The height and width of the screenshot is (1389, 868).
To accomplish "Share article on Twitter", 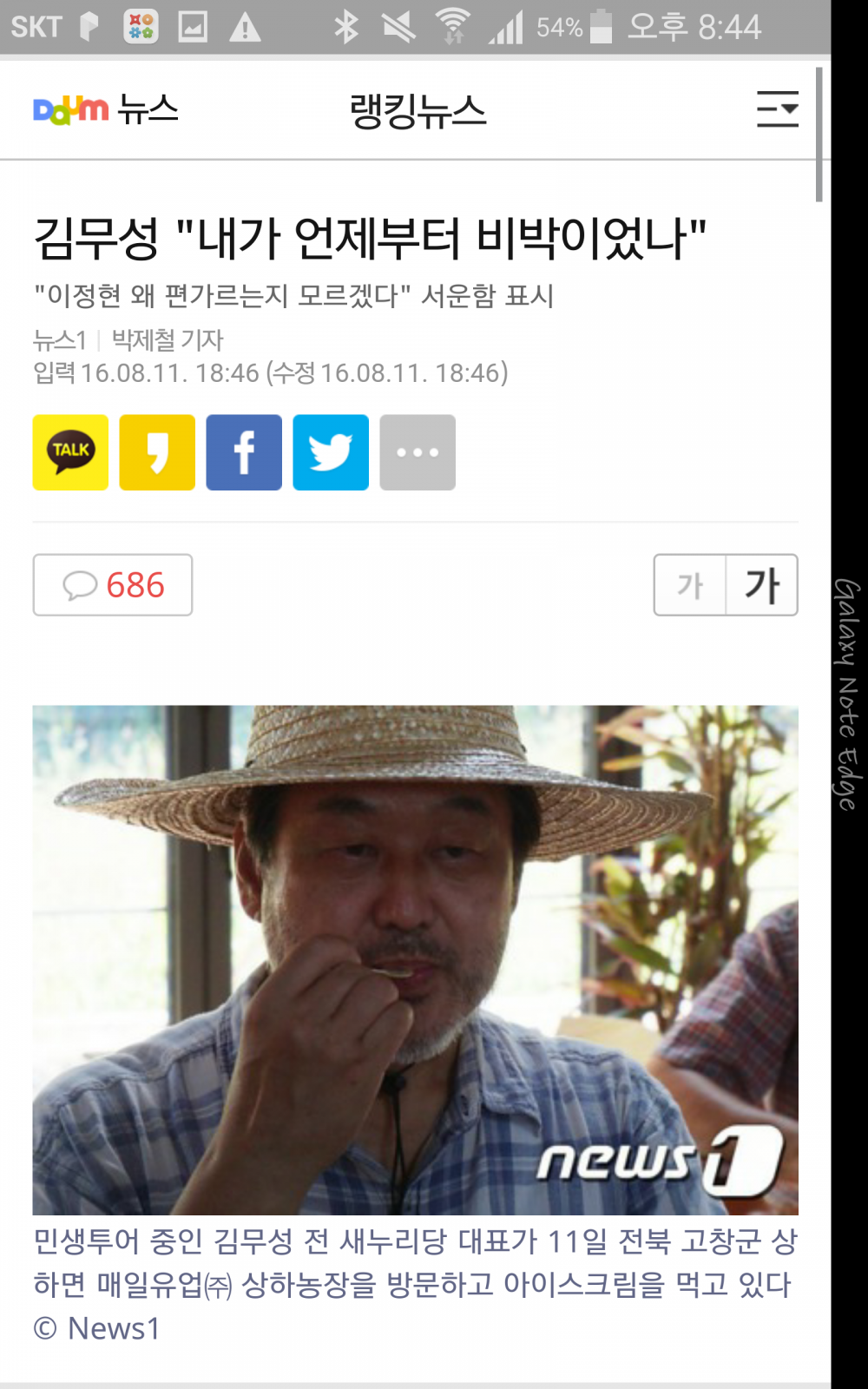I will tap(331, 452).
